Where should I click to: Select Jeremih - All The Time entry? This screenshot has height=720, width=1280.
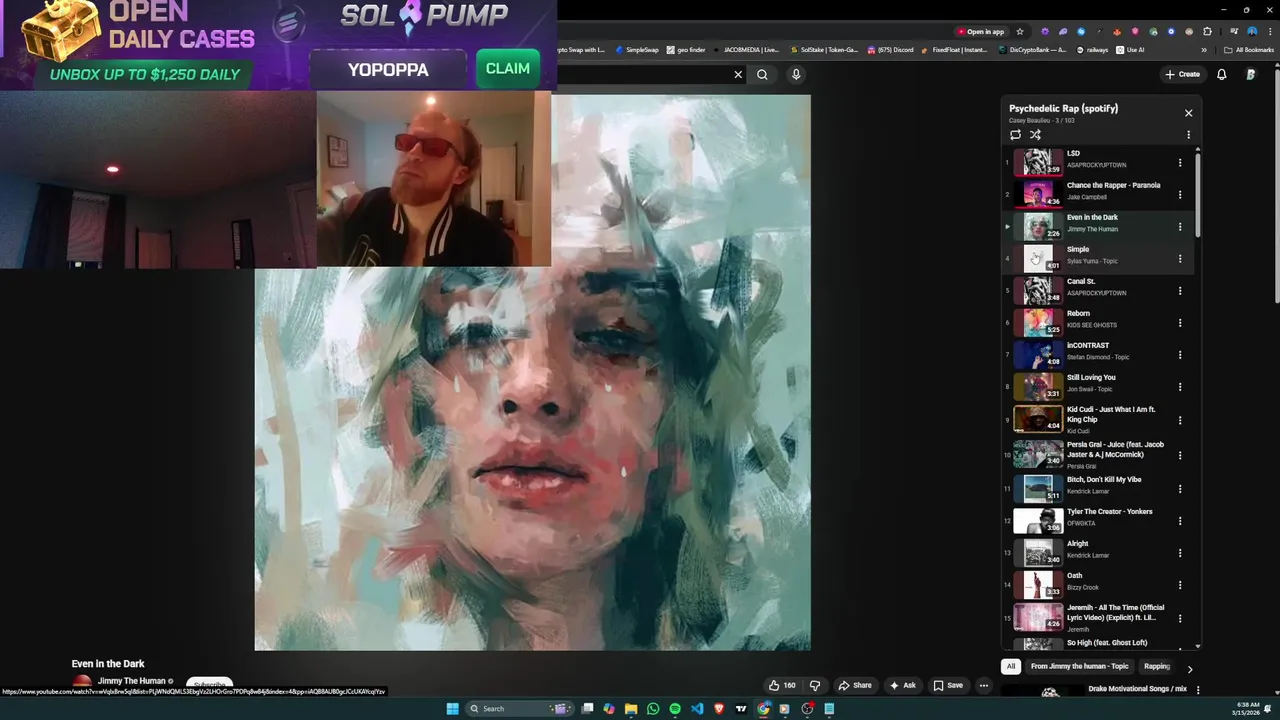(x=1097, y=617)
